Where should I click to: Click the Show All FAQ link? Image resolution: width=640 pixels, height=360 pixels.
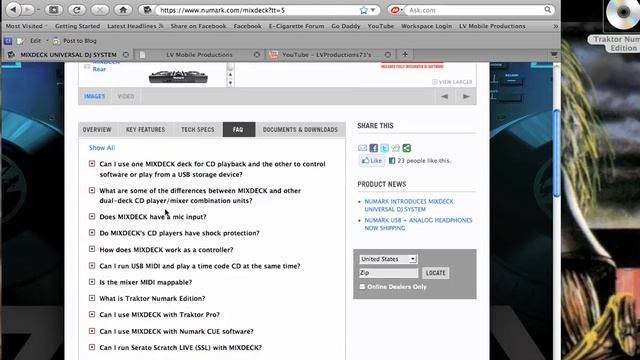[x=102, y=148]
